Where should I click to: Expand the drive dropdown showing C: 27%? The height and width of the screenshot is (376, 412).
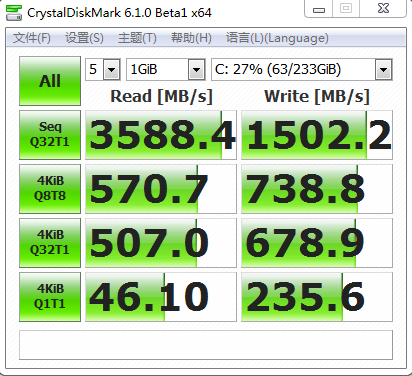point(383,70)
